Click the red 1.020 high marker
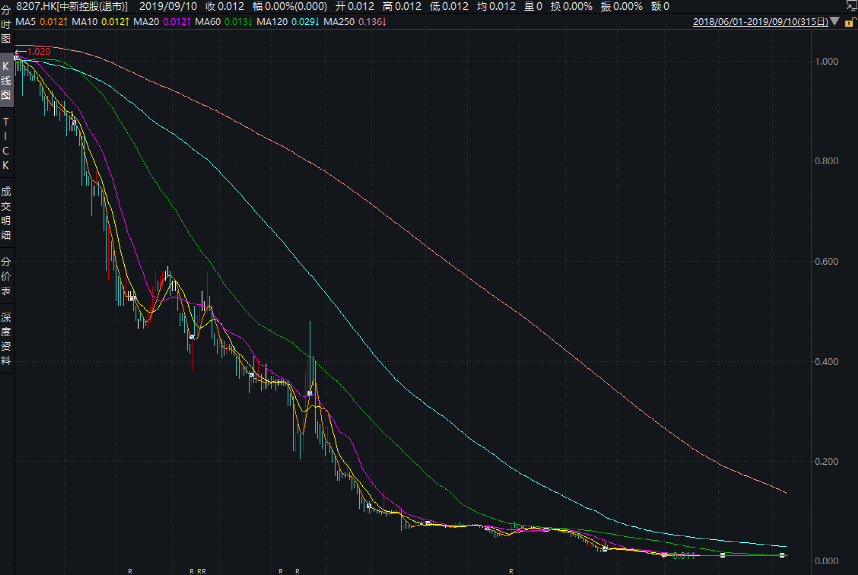The image size is (858, 575). coord(38,51)
